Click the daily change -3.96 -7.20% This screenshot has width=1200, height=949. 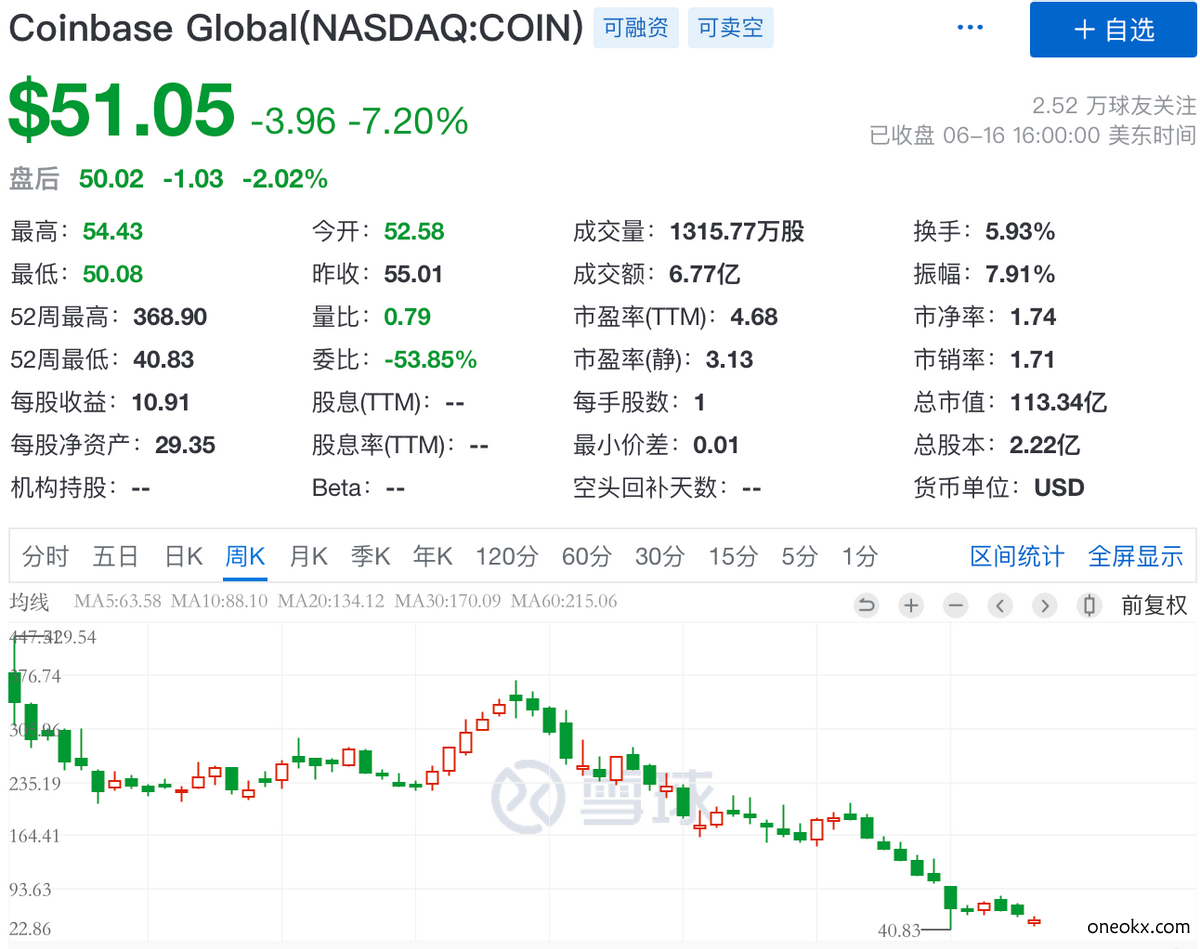359,121
